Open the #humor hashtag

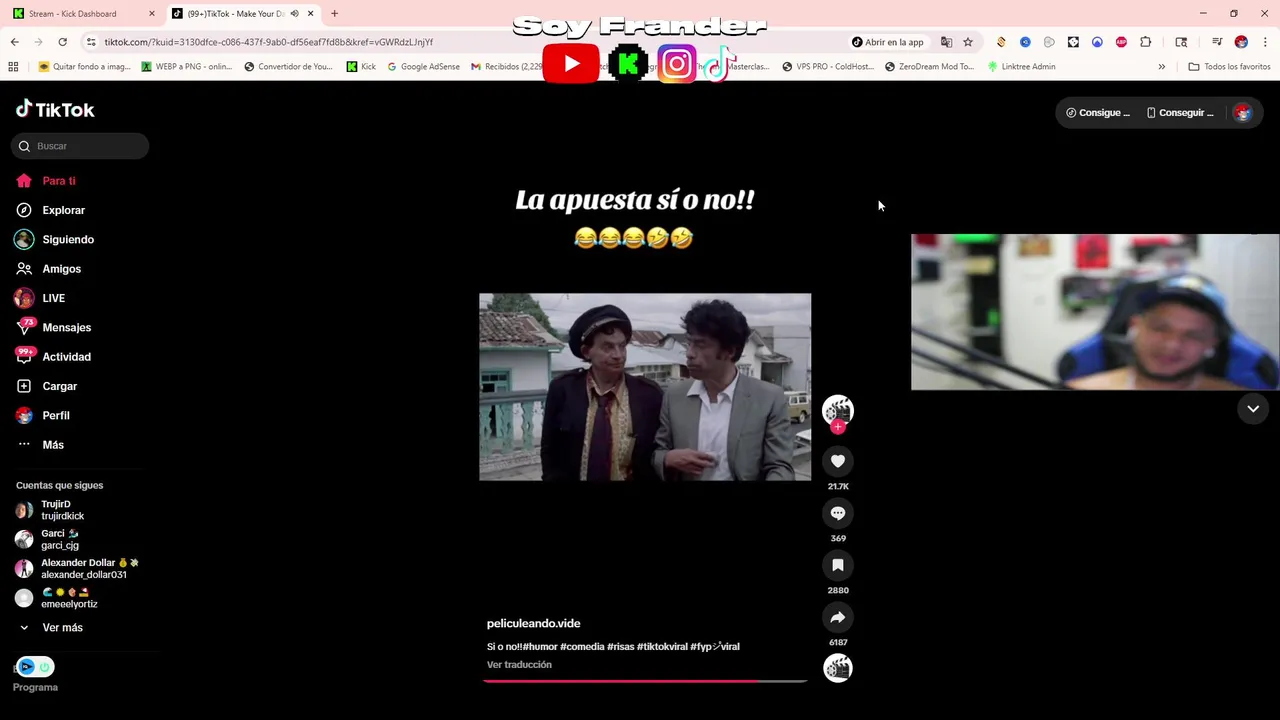(540, 647)
